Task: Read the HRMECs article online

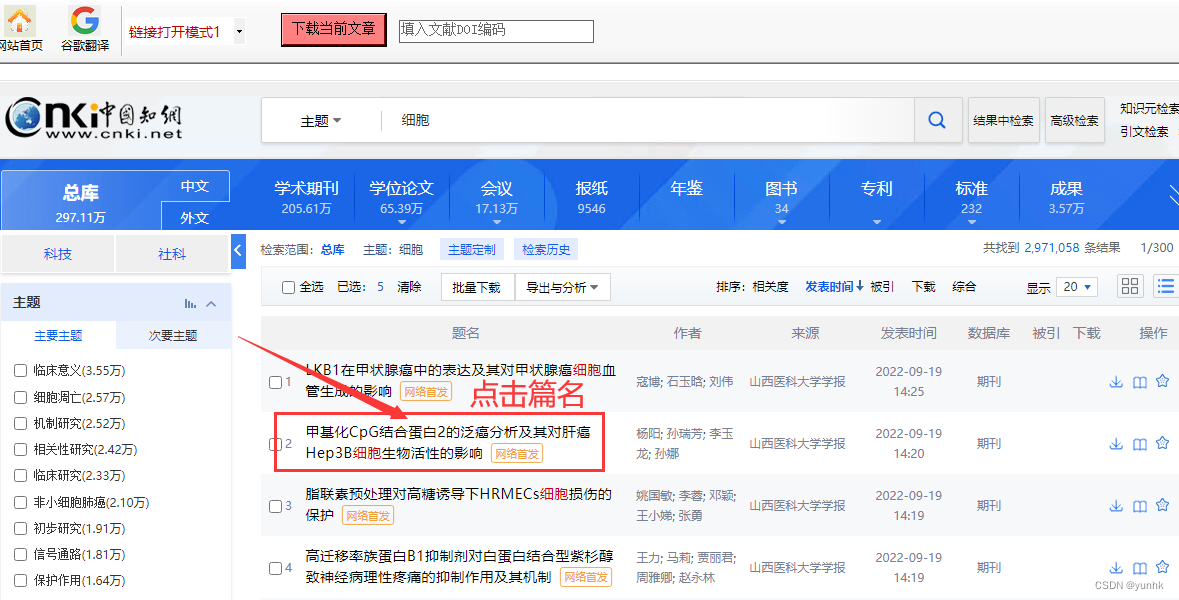Action: pyautogui.click(x=1139, y=505)
